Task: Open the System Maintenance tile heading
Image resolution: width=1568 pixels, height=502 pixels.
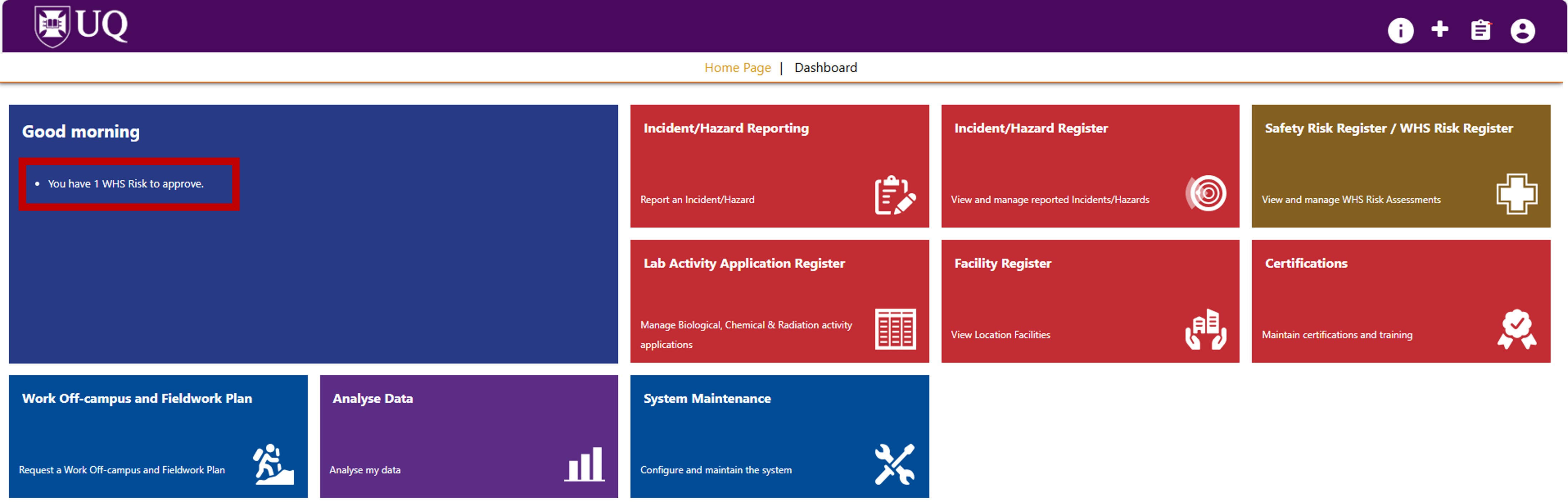Action: click(x=707, y=398)
